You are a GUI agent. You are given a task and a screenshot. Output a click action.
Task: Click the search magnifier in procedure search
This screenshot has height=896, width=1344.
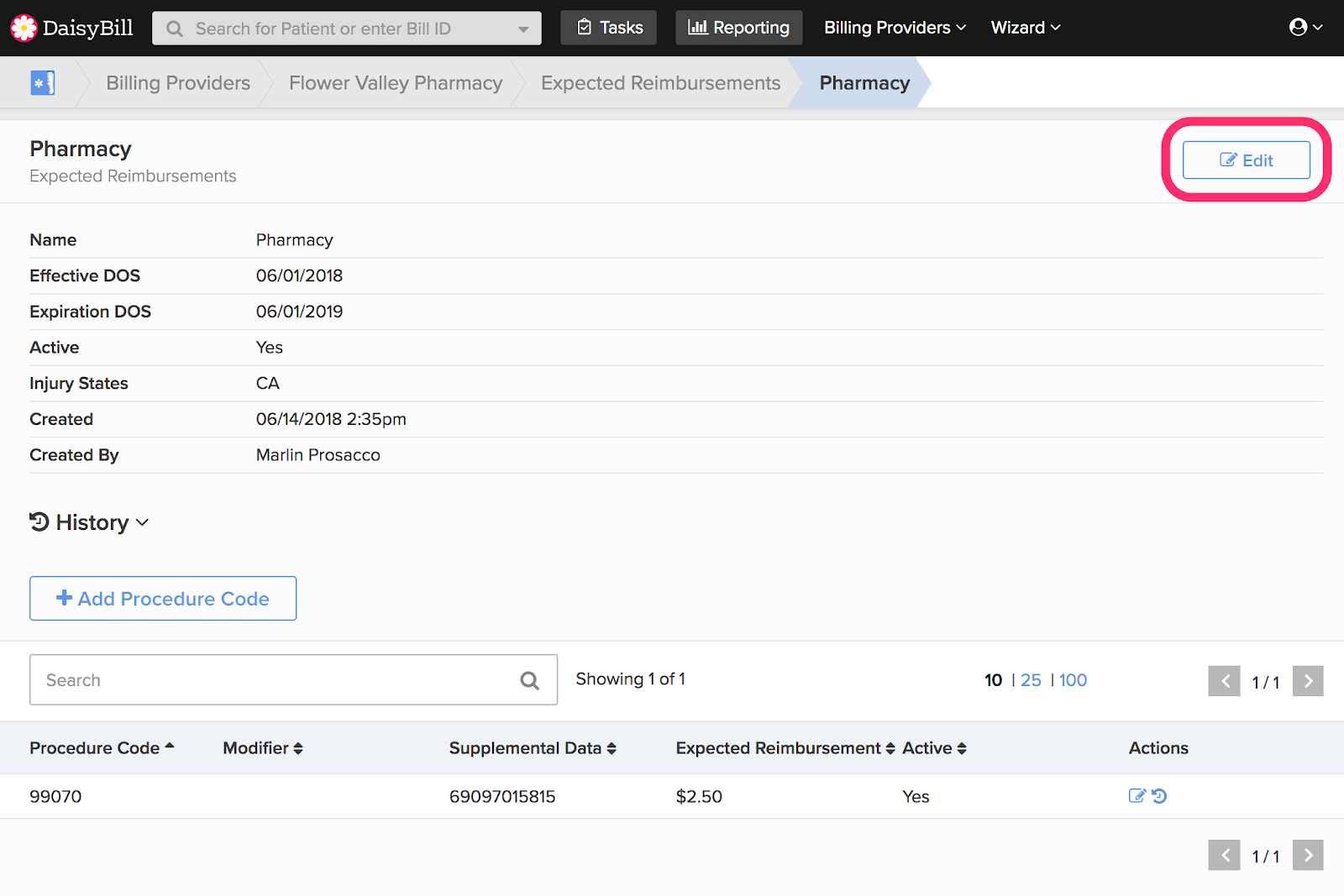click(x=529, y=680)
